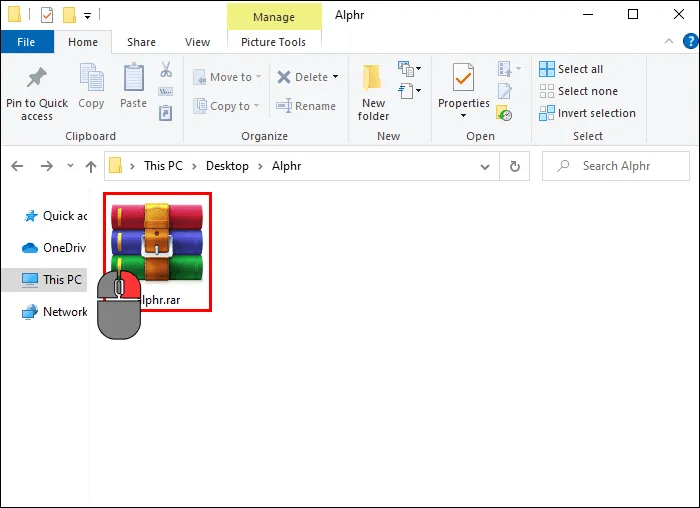Click the Select none ribbon command
The width and height of the screenshot is (700, 508).
click(578, 91)
